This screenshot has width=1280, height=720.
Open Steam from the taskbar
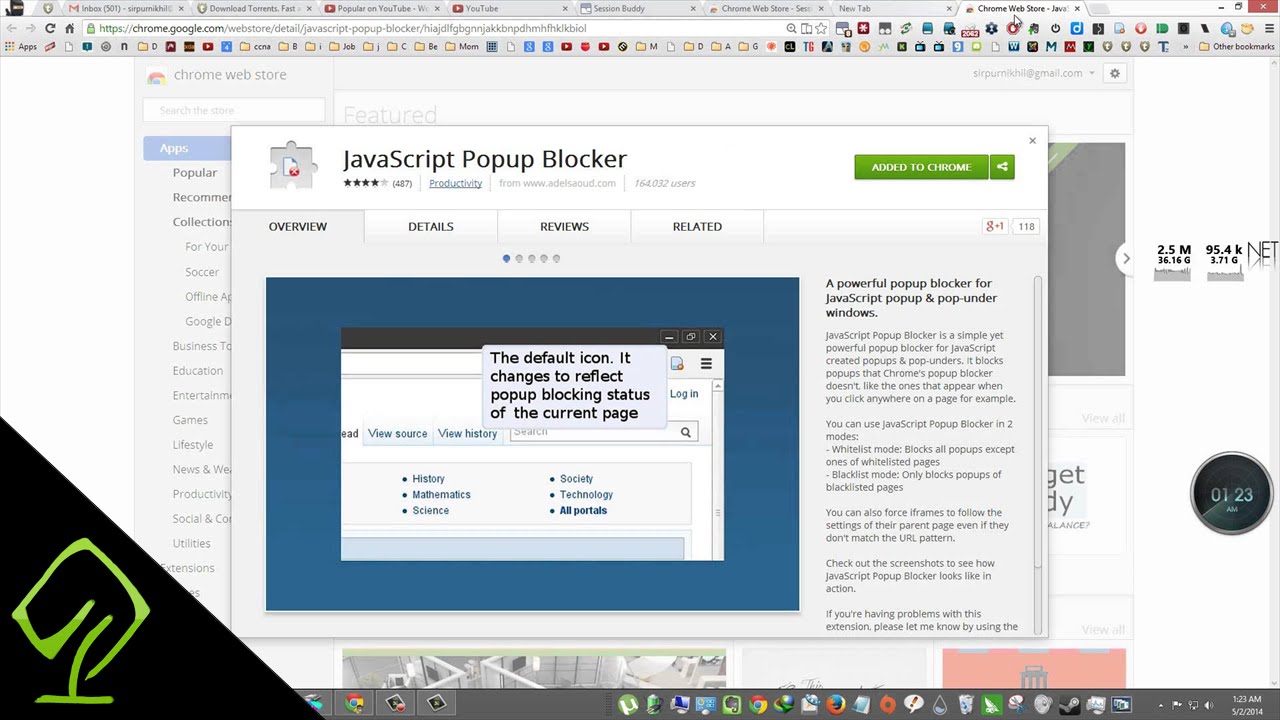(x=1069, y=705)
